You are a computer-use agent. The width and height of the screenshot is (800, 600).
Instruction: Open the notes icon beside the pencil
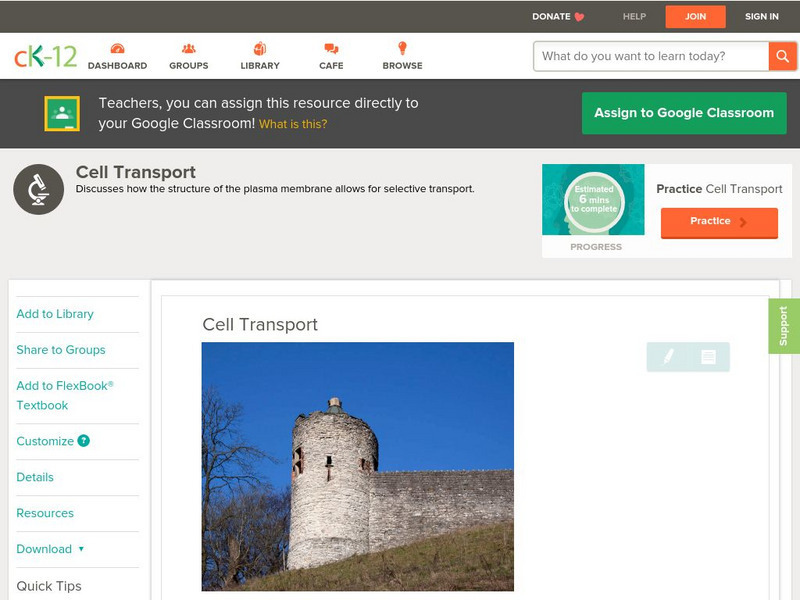[x=708, y=357]
